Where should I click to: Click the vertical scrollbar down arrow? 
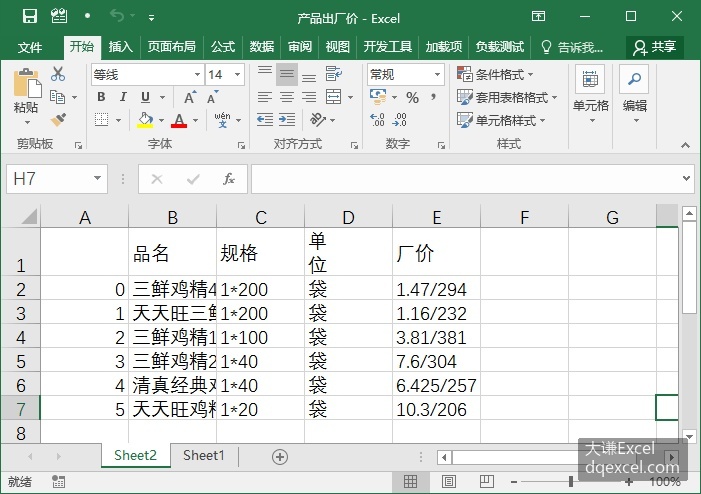pyautogui.click(x=689, y=436)
